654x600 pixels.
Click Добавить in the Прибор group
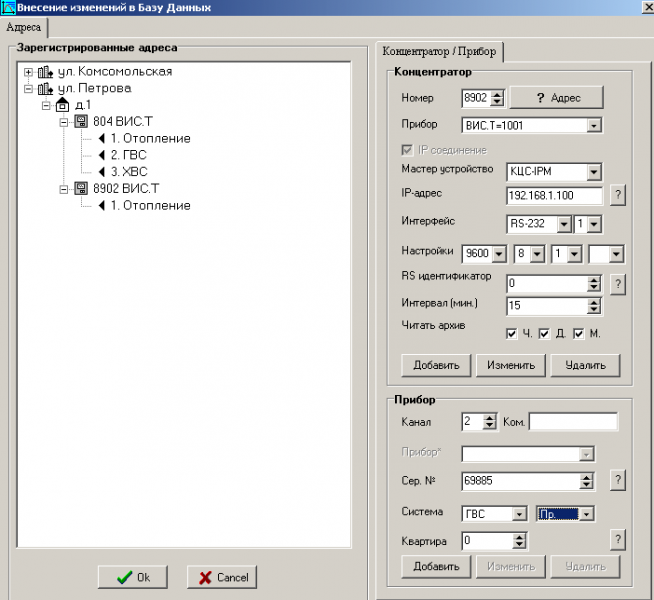tap(436, 567)
